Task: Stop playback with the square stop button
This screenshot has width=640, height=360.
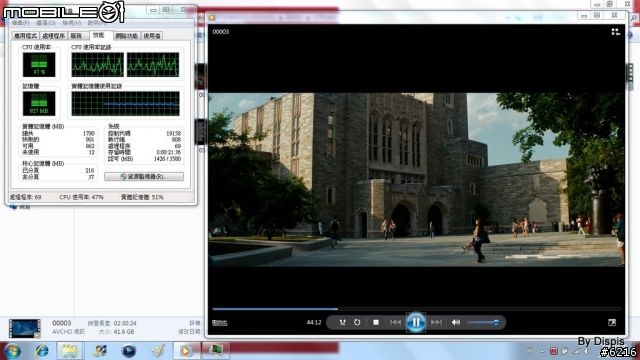Action: 376,322
